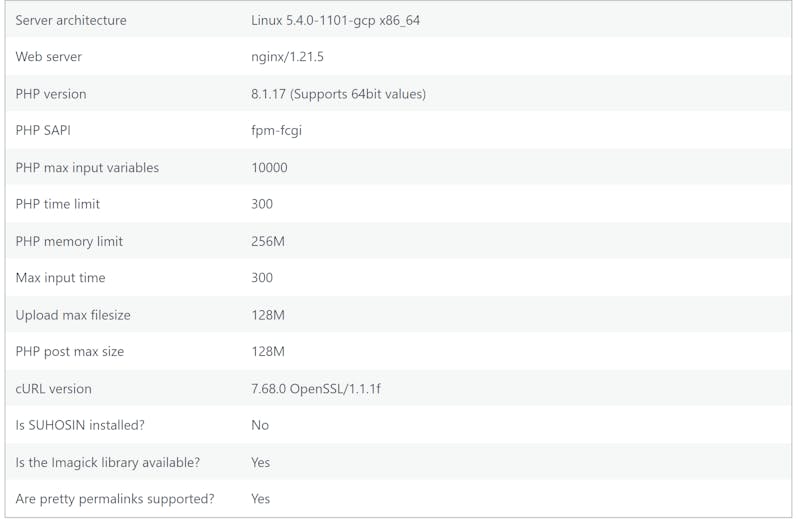The height and width of the screenshot is (519, 800).
Task: Click the Server architecture label
Action: (x=71, y=20)
